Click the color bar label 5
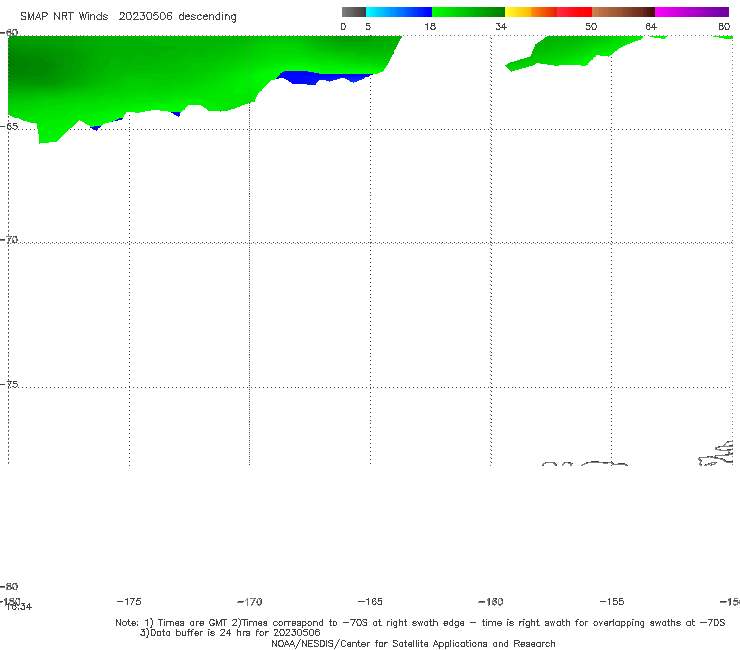Image resolution: width=740 pixels, height=650 pixels. [368, 27]
